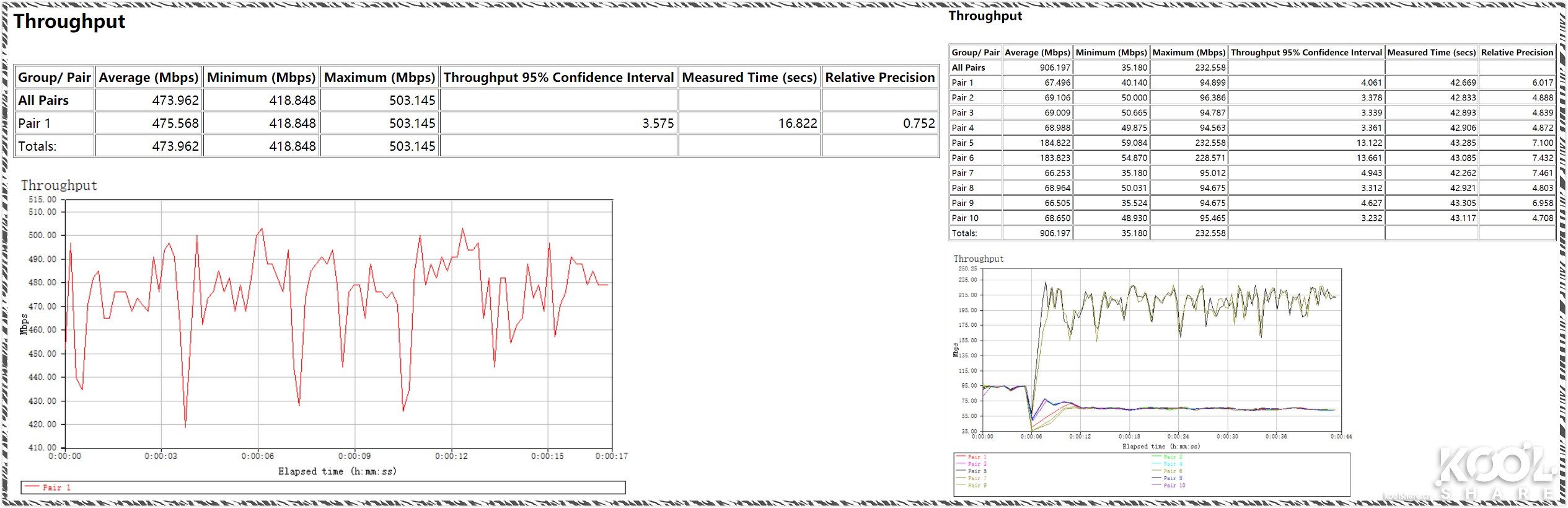Click the 96.386 maximum value cell
Image resolution: width=1568 pixels, height=508 pixels.
[x=1189, y=97]
